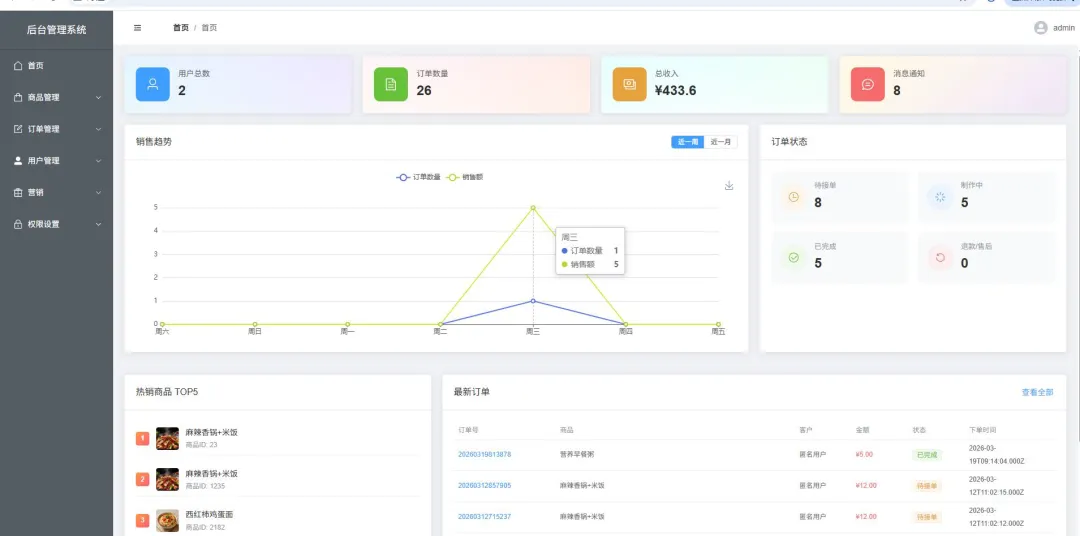Open the 营销 sidebar menu
The width and height of the screenshot is (1080, 536).
[56, 192]
